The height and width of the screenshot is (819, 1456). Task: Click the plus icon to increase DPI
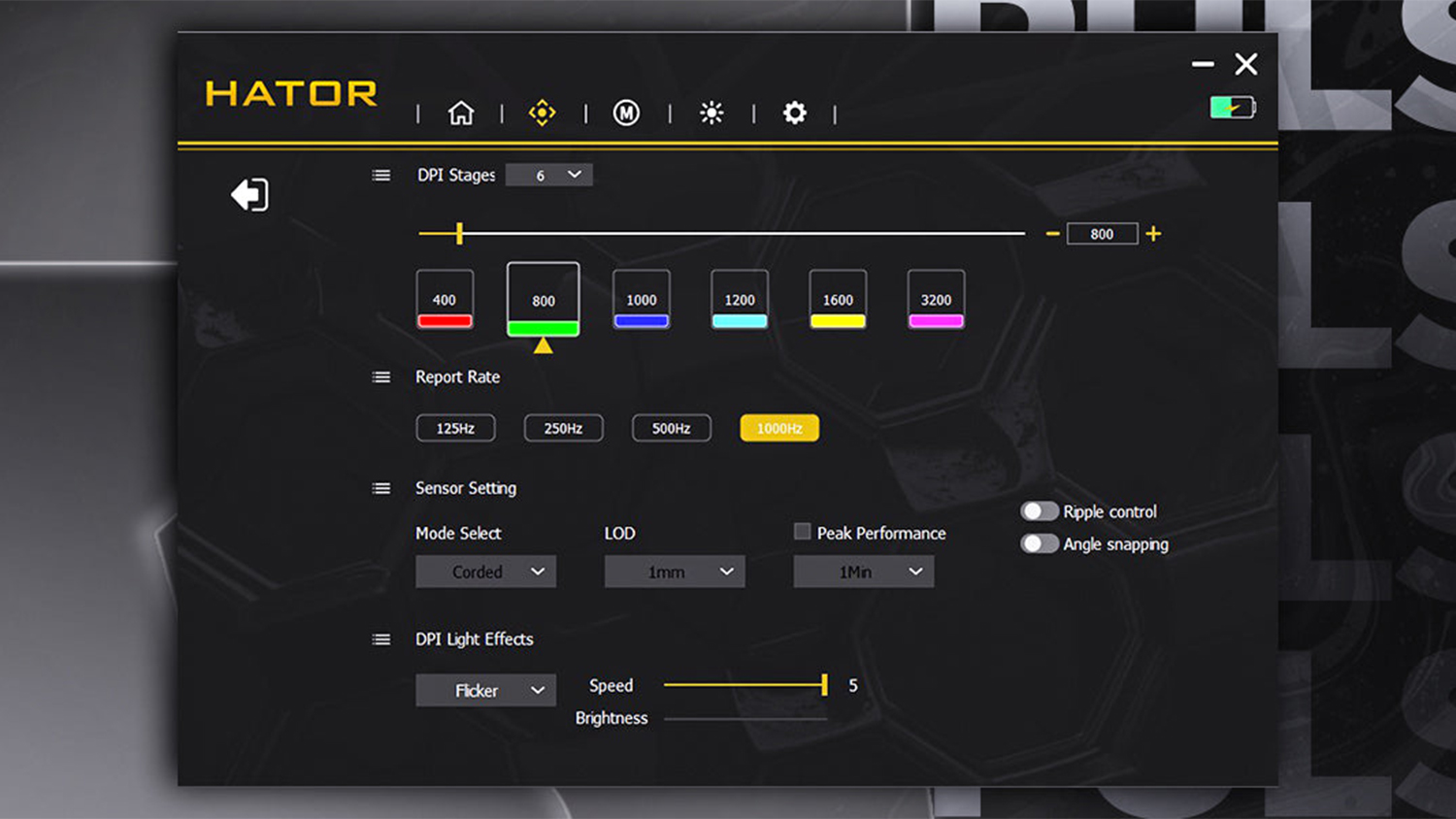(x=1153, y=234)
